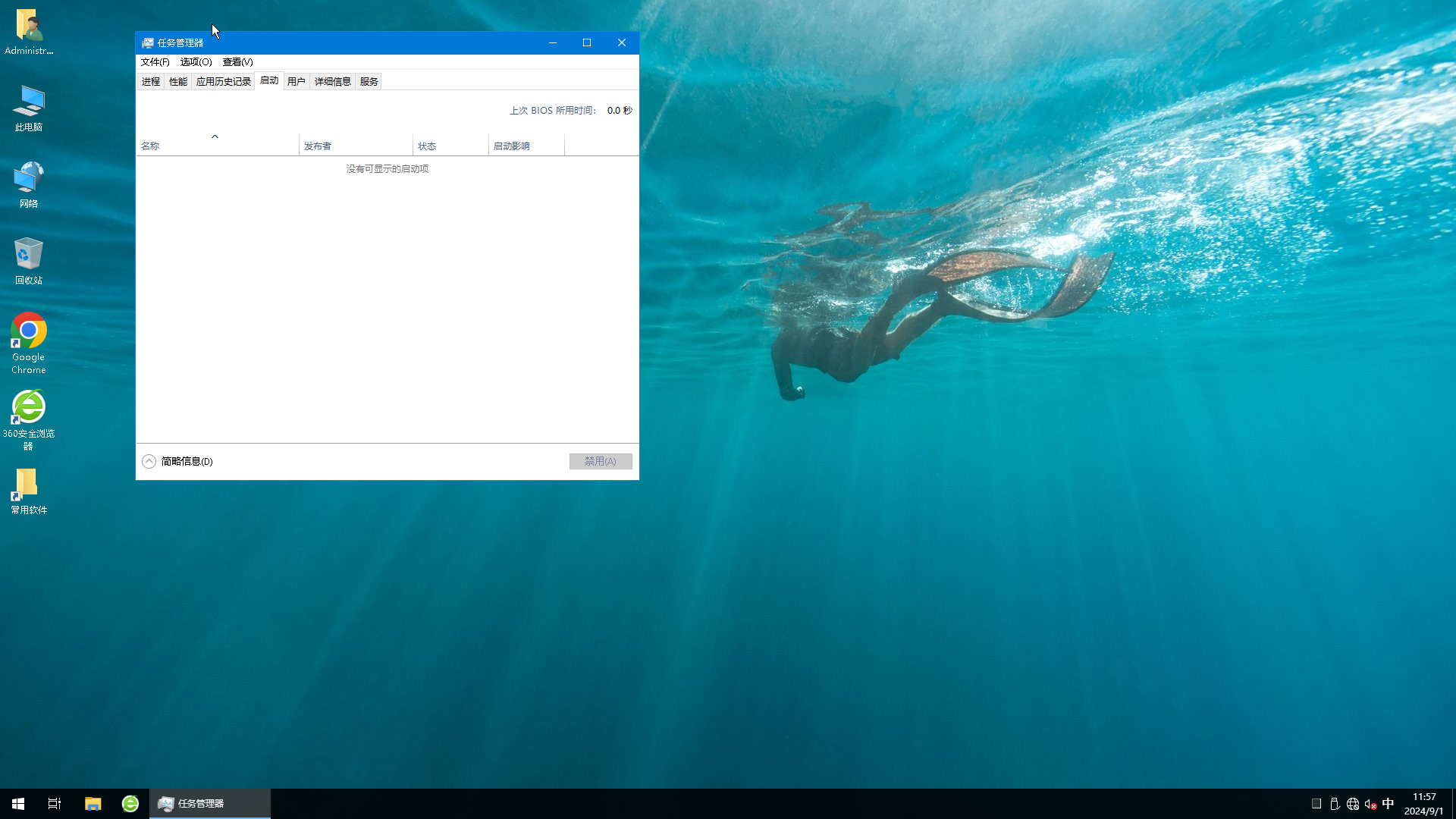Open the Windows Start menu
Image resolution: width=1456 pixels, height=819 pixels.
point(18,804)
